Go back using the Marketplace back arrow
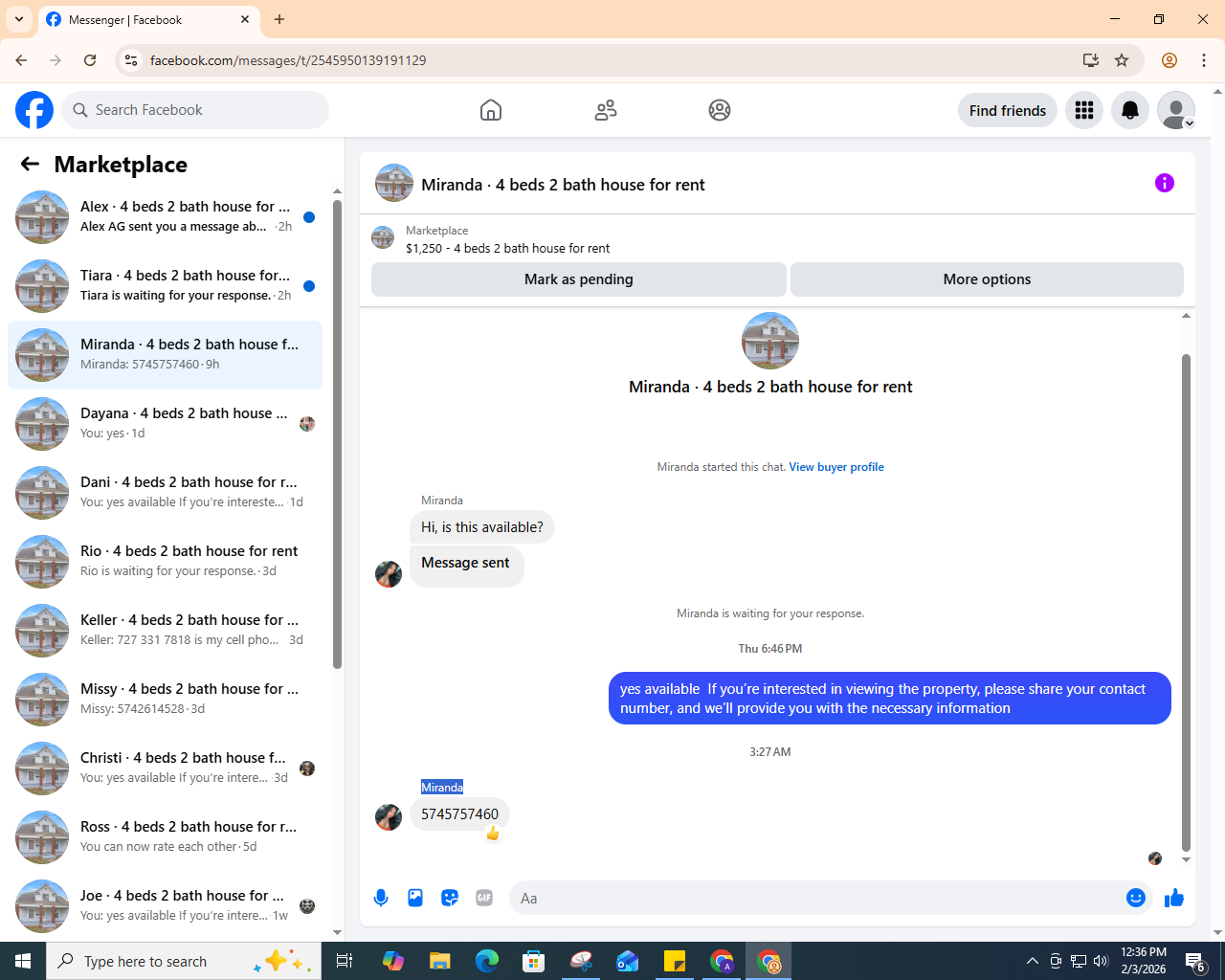 tap(30, 164)
